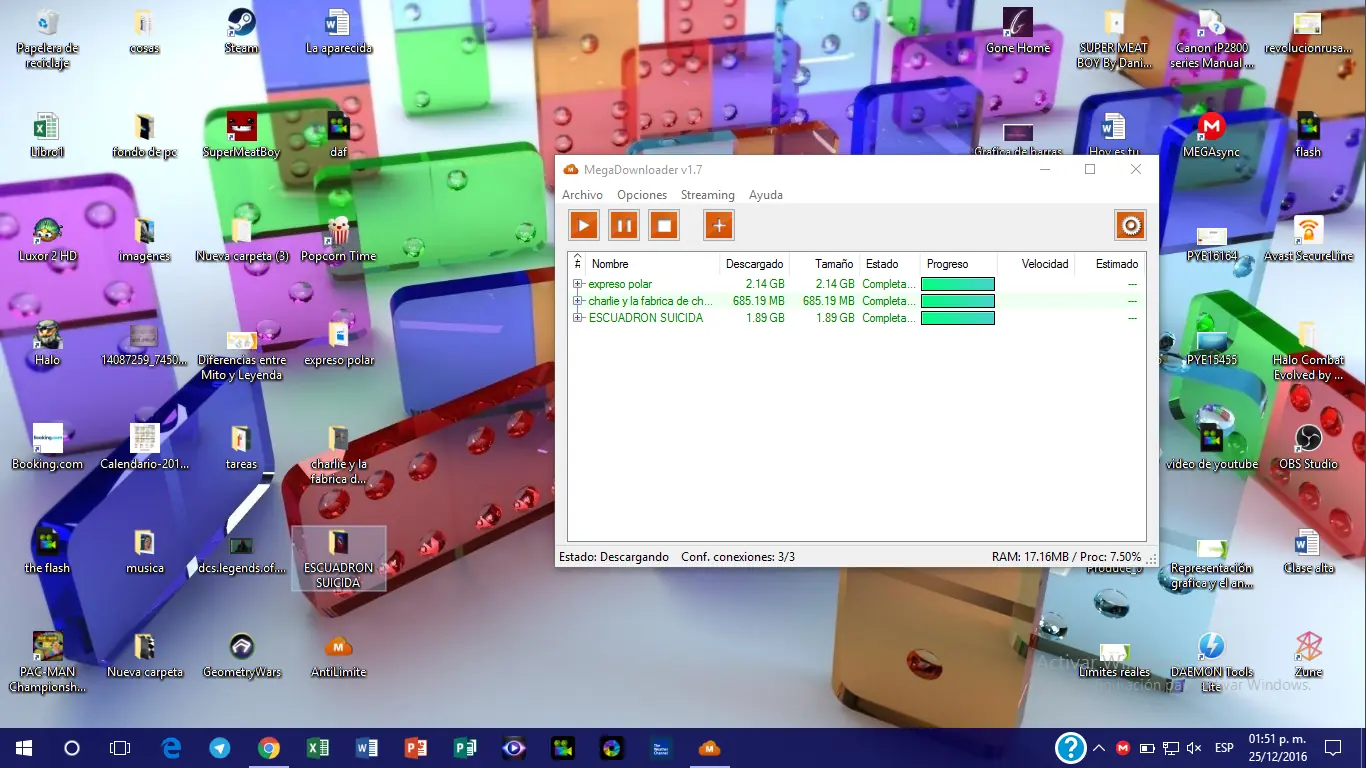The image size is (1366, 768).
Task: Select the Avast SecureLine desktop icon
Action: tap(1308, 238)
